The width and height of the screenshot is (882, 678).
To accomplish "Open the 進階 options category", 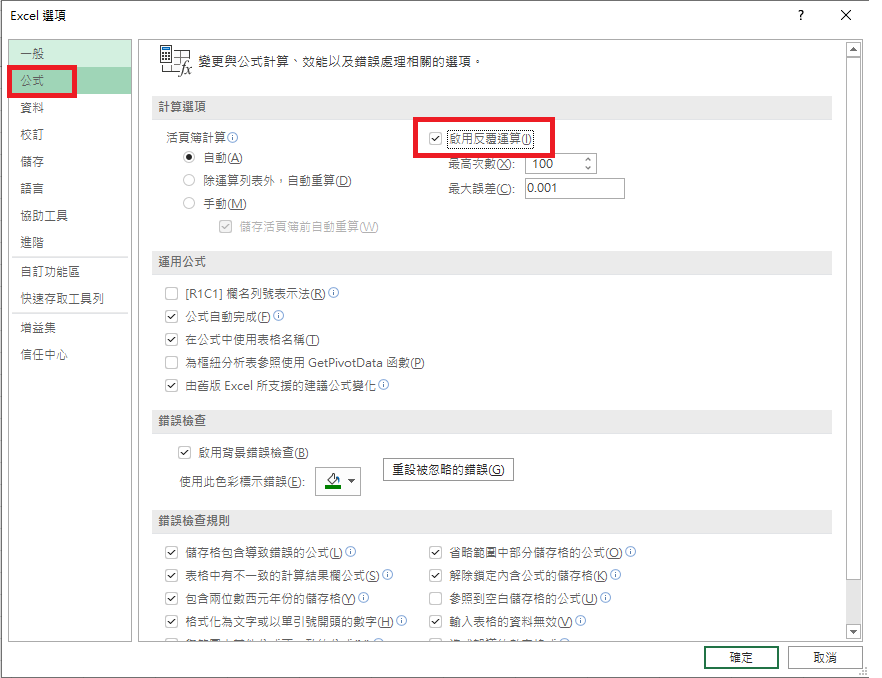I will click(70, 243).
